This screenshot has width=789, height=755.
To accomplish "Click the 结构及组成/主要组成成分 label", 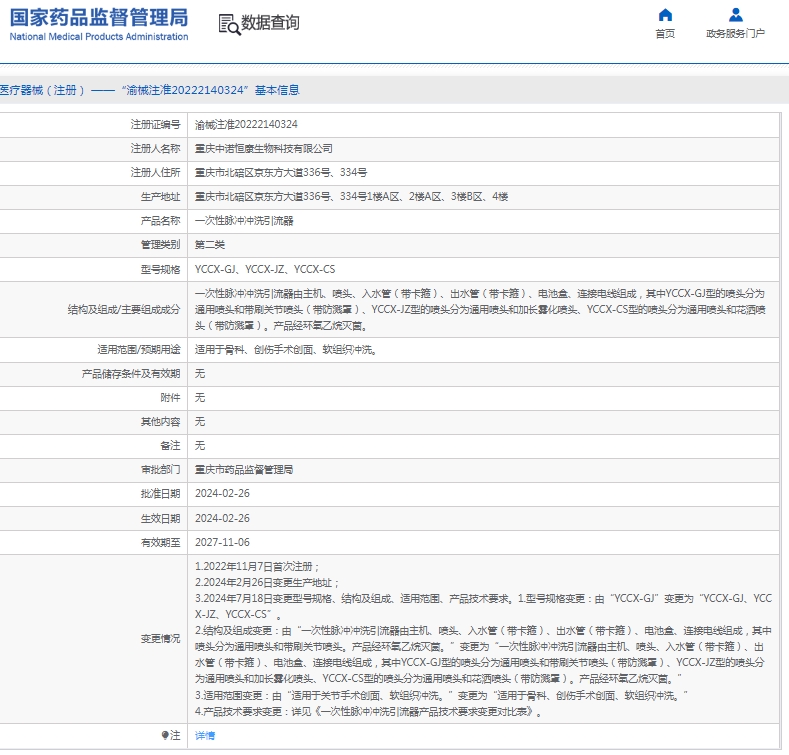I will point(124,310).
